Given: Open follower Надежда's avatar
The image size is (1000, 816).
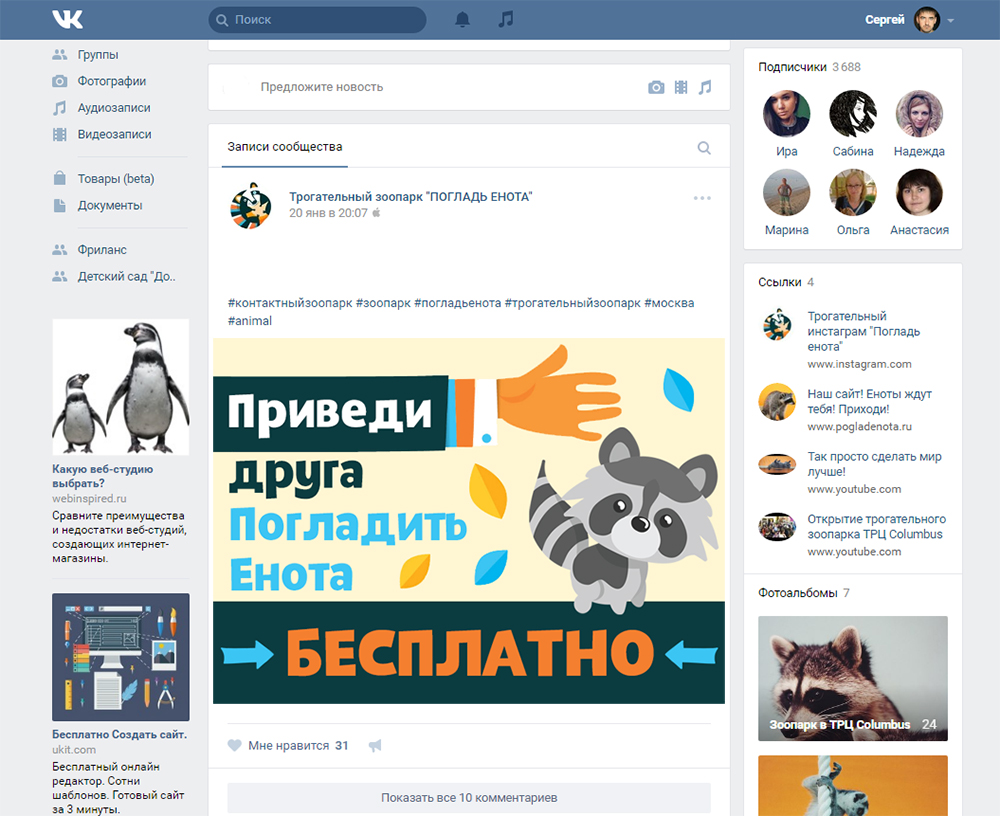Looking at the screenshot, I should (919, 114).
